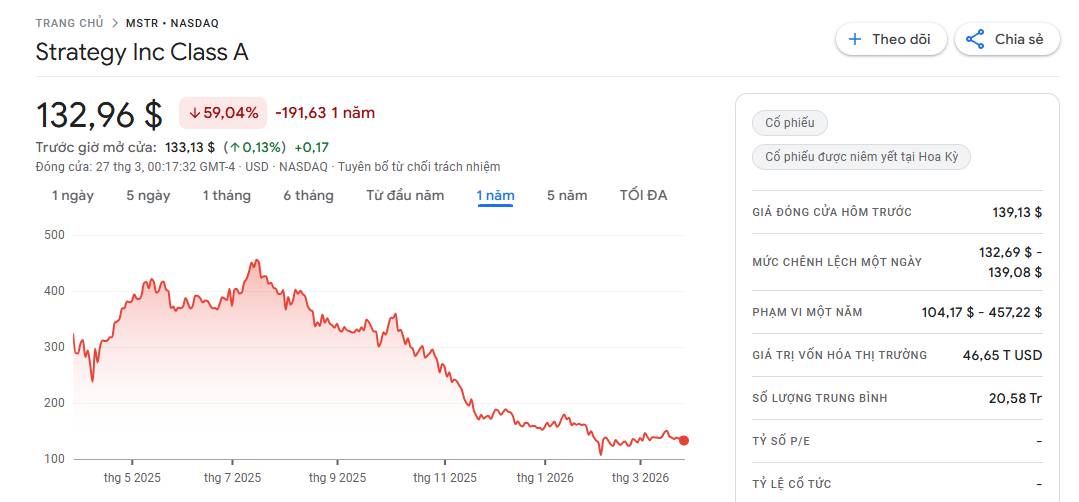Click the thg 11 2025 axis label

click(x=445, y=478)
